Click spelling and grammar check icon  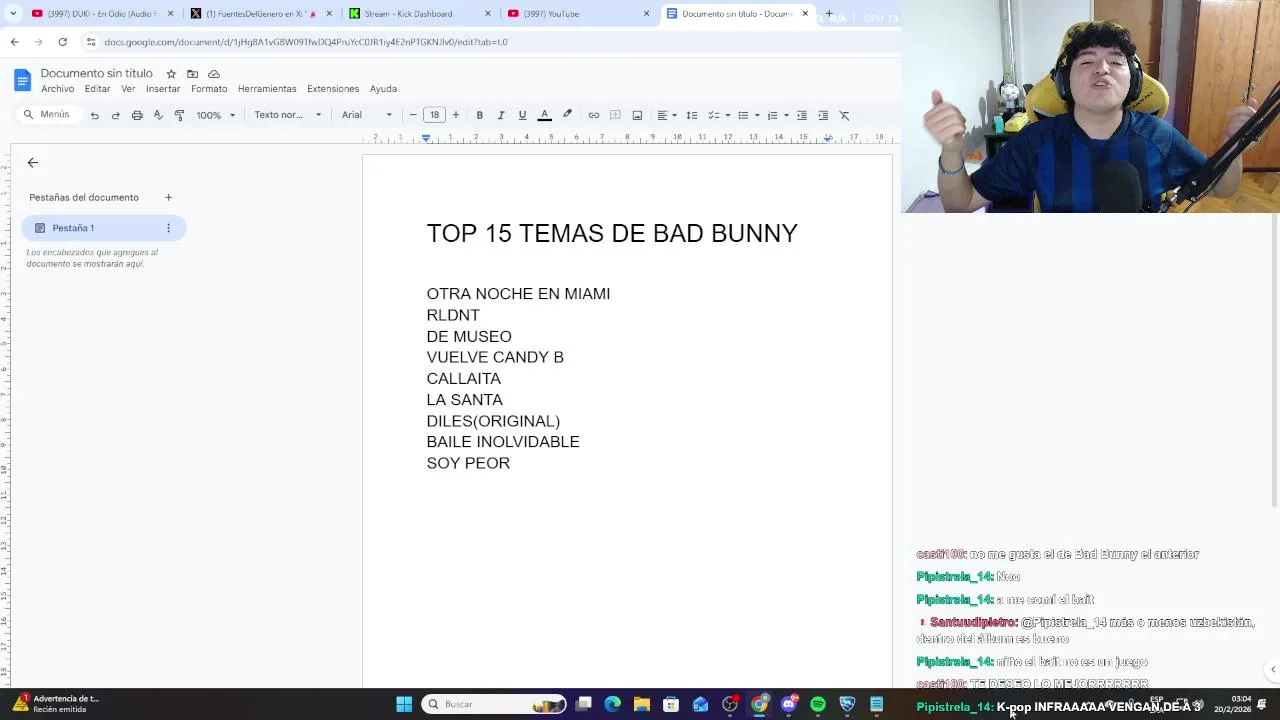click(x=158, y=115)
